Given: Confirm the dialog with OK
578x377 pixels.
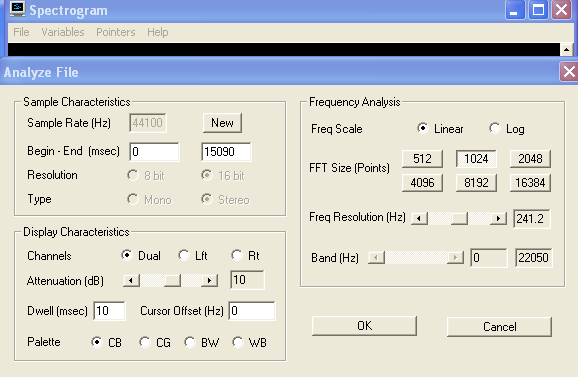Looking at the screenshot, I should [364, 326].
